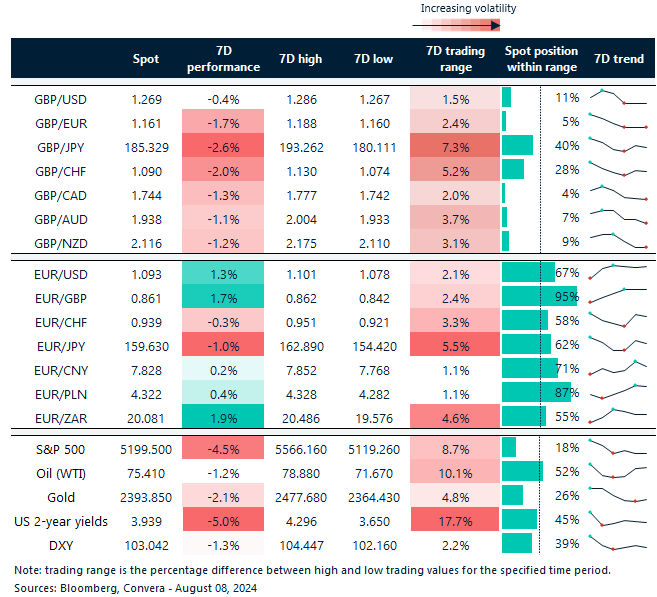The width and height of the screenshot is (657, 597).
Task: Click the 5.5% EUR/JPY trading range cell
Action: [455, 344]
